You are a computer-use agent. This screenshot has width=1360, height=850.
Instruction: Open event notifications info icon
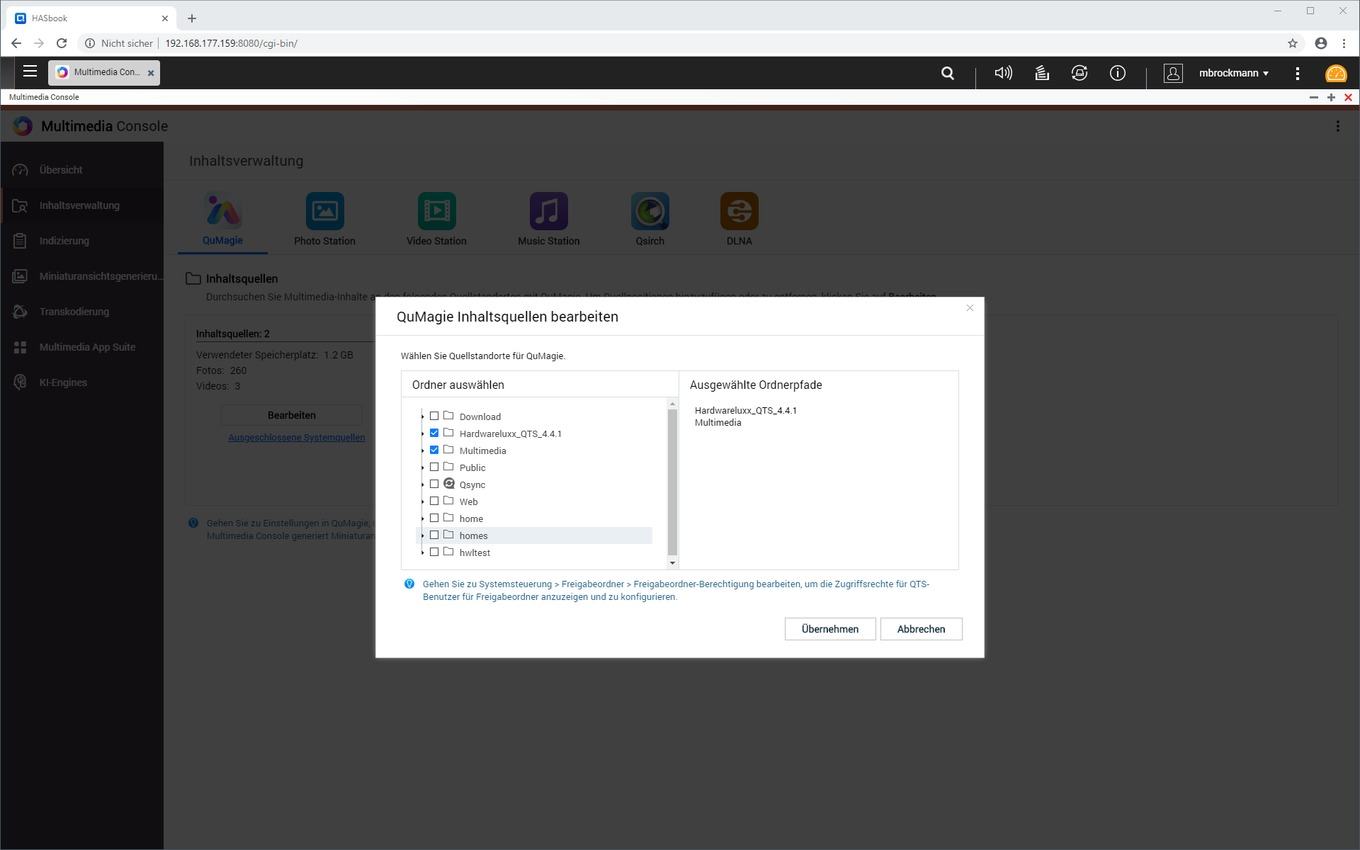point(1117,73)
